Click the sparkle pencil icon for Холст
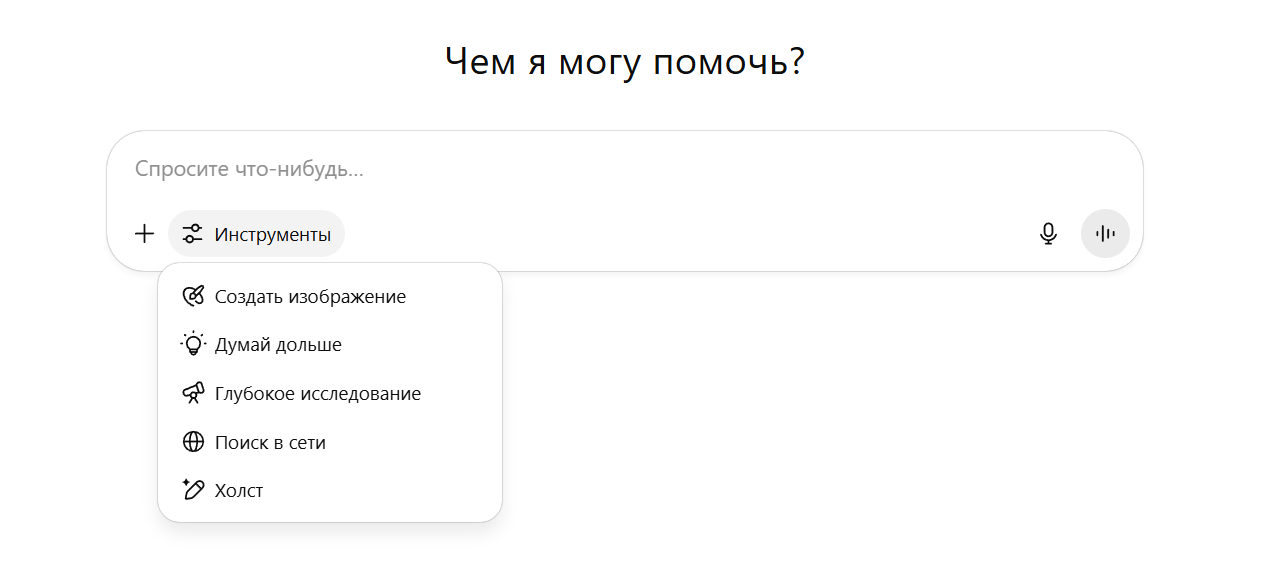 click(x=193, y=490)
